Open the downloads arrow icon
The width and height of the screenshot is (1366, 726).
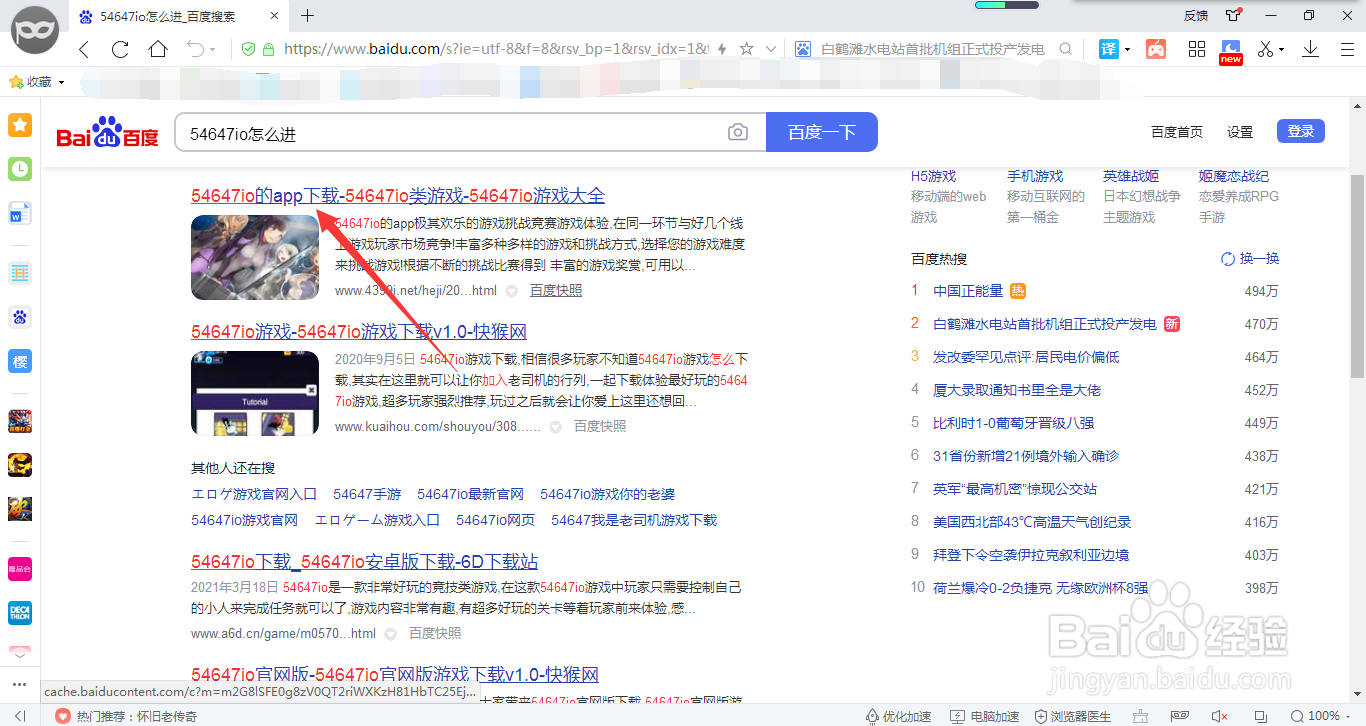[1311, 49]
